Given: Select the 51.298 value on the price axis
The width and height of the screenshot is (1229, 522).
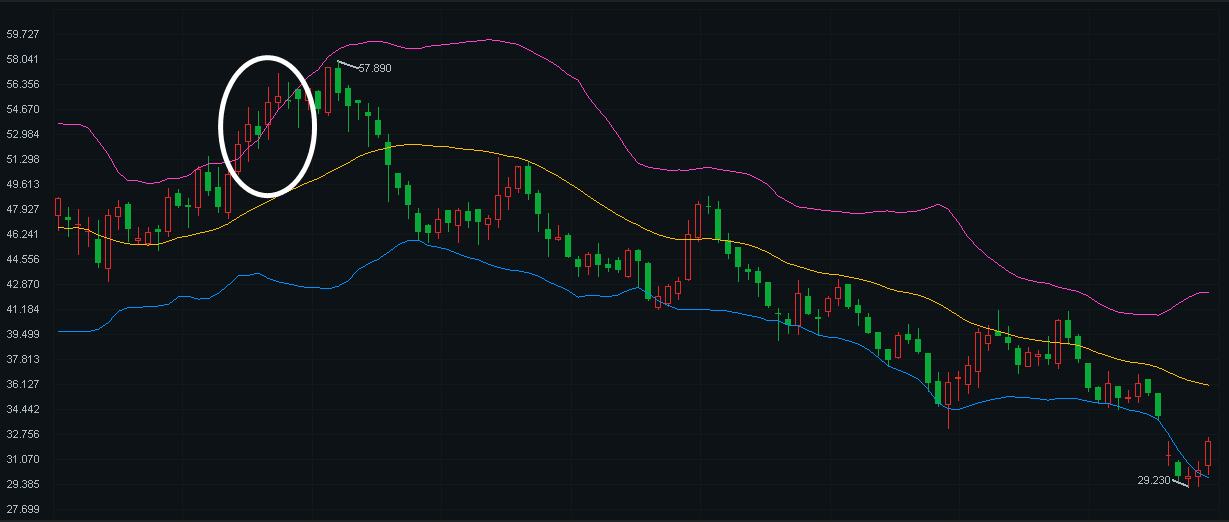Looking at the screenshot, I should pyautogui.click(x=22, y=159).
